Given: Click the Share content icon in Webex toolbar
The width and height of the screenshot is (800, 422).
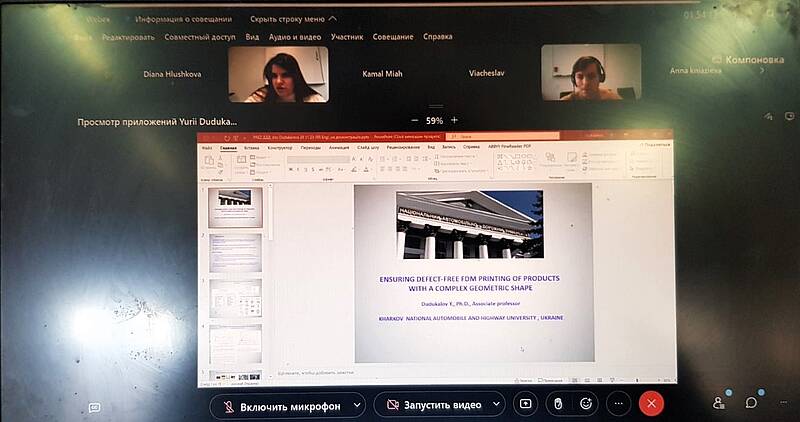Looking at the screenshot, I should [526, 404].
